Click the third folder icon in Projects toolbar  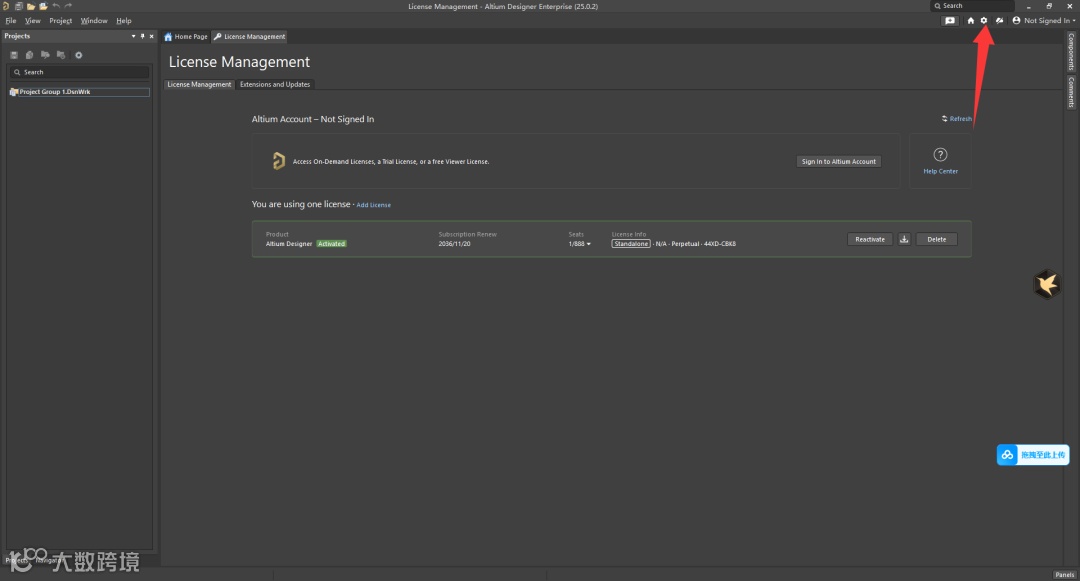45,55
